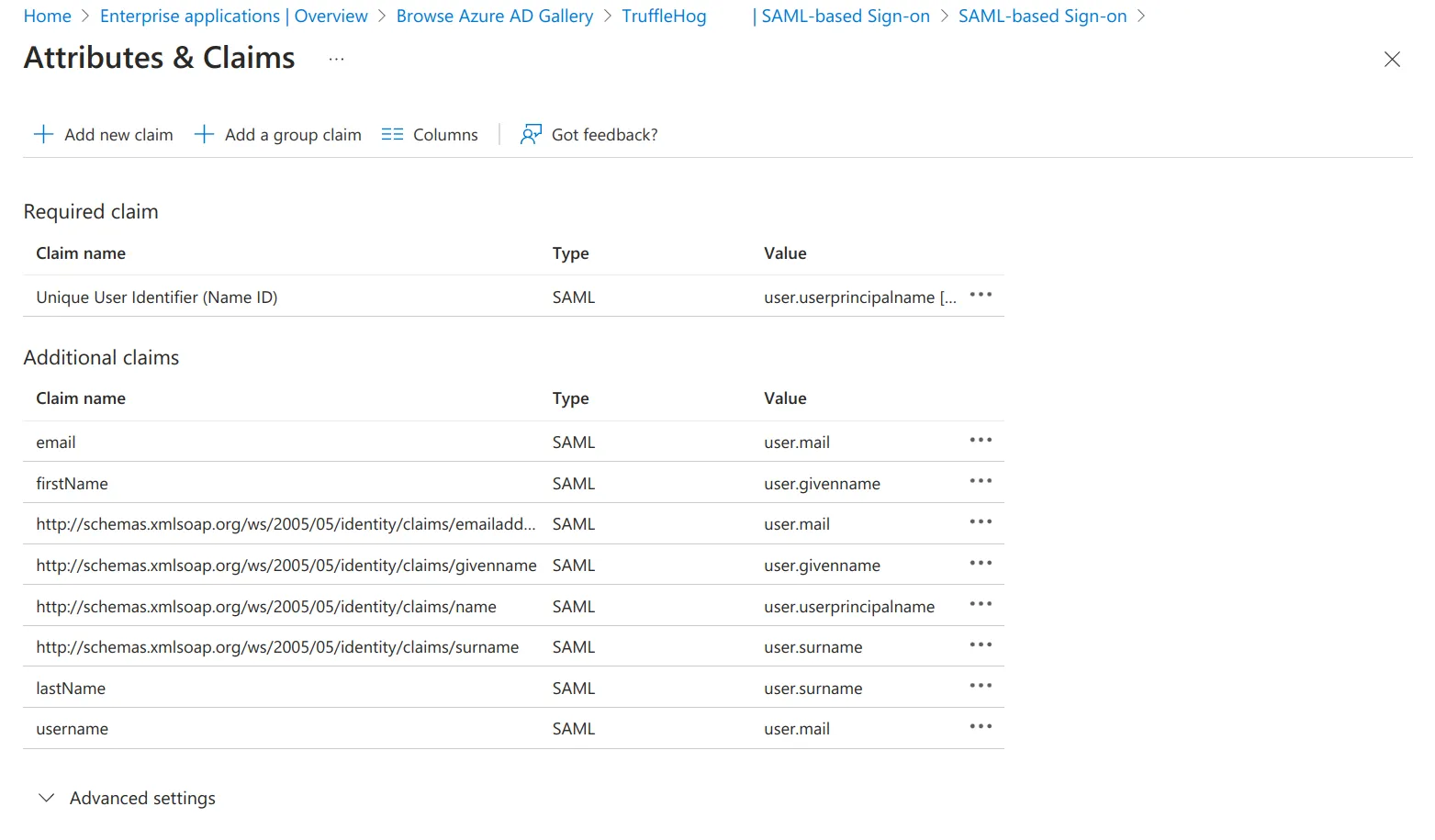
Task: Open the identity/claims/name claim
Action: 266,607
